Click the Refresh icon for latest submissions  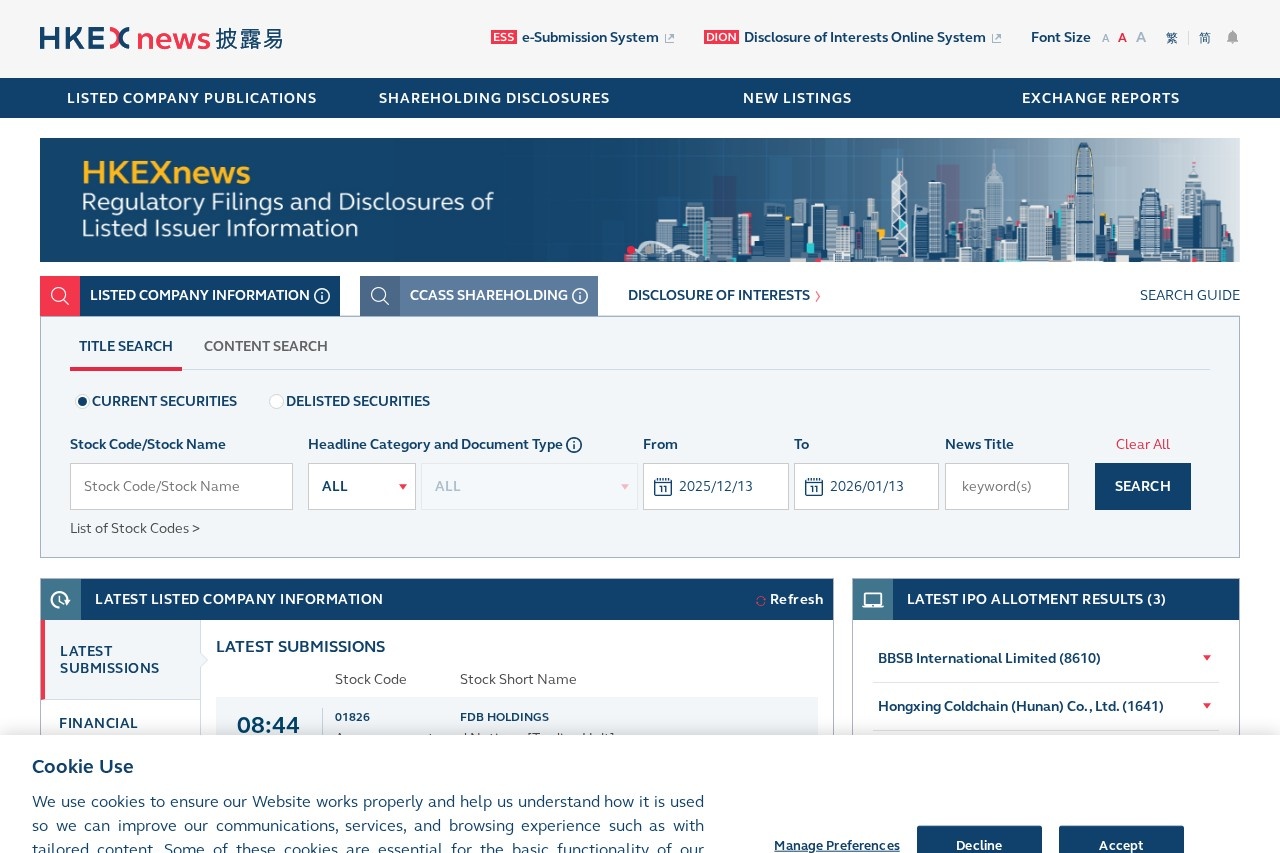click(761, 601)
